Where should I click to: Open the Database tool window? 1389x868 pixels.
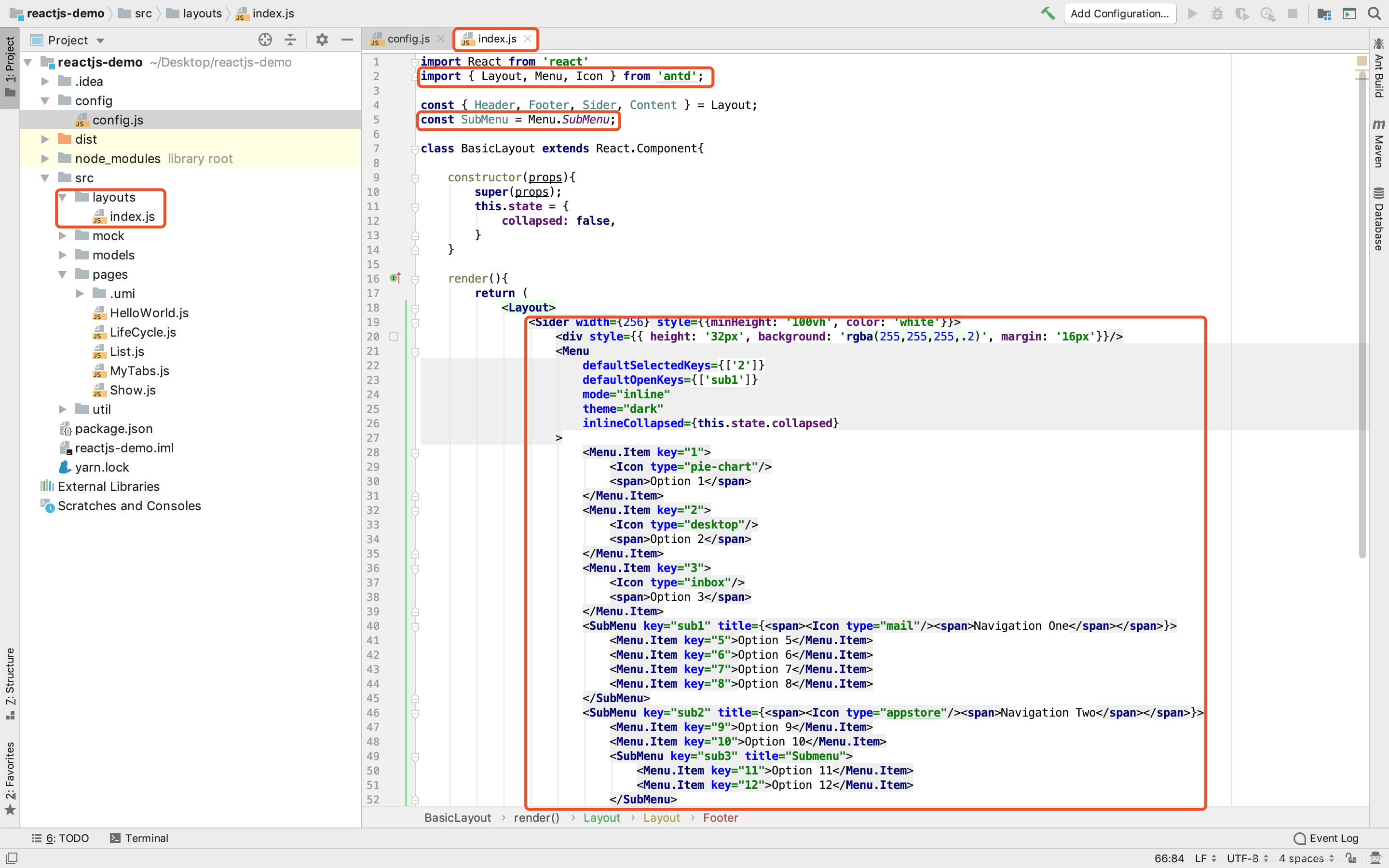pyautogui.click(x=1379, y=219)
